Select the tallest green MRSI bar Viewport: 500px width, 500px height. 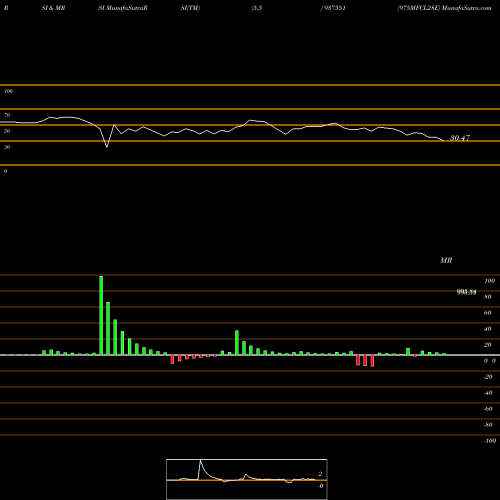coord(101,315)
